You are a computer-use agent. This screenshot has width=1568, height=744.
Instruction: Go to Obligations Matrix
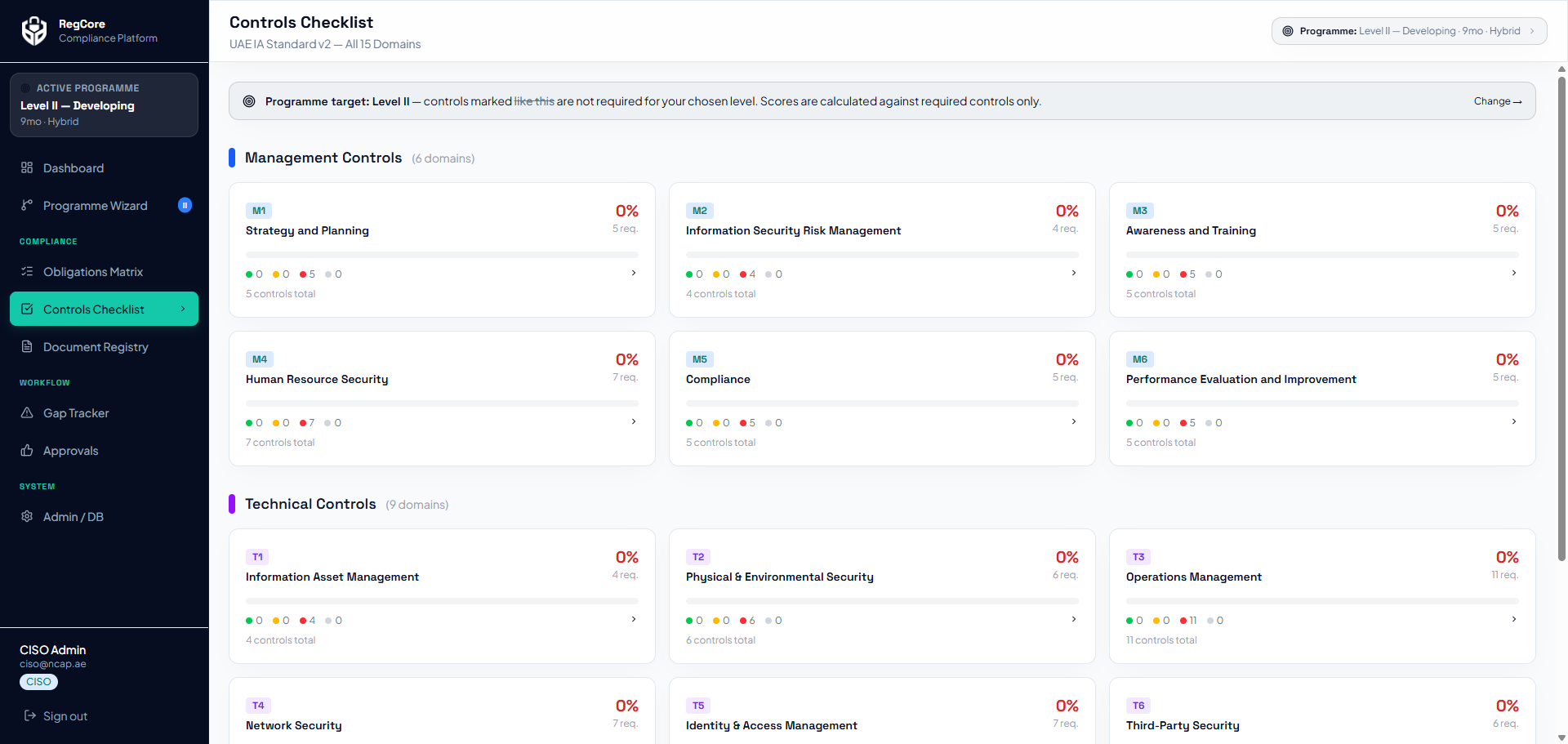104,271
